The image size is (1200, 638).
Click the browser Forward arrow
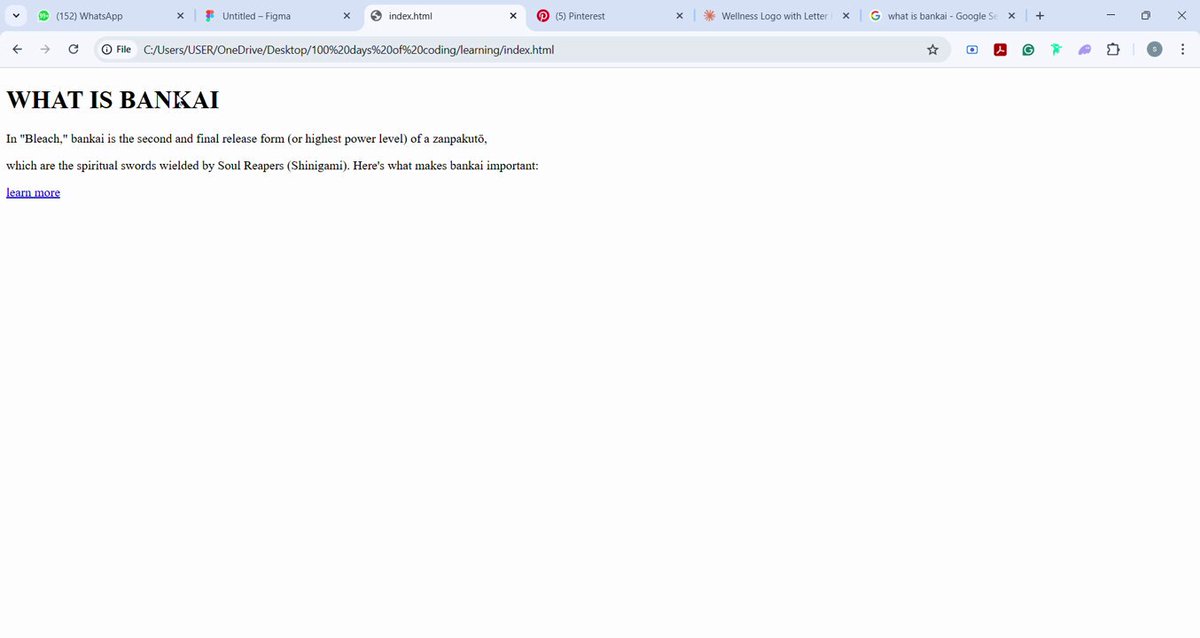pyautogui.click(x=45, y=49)
